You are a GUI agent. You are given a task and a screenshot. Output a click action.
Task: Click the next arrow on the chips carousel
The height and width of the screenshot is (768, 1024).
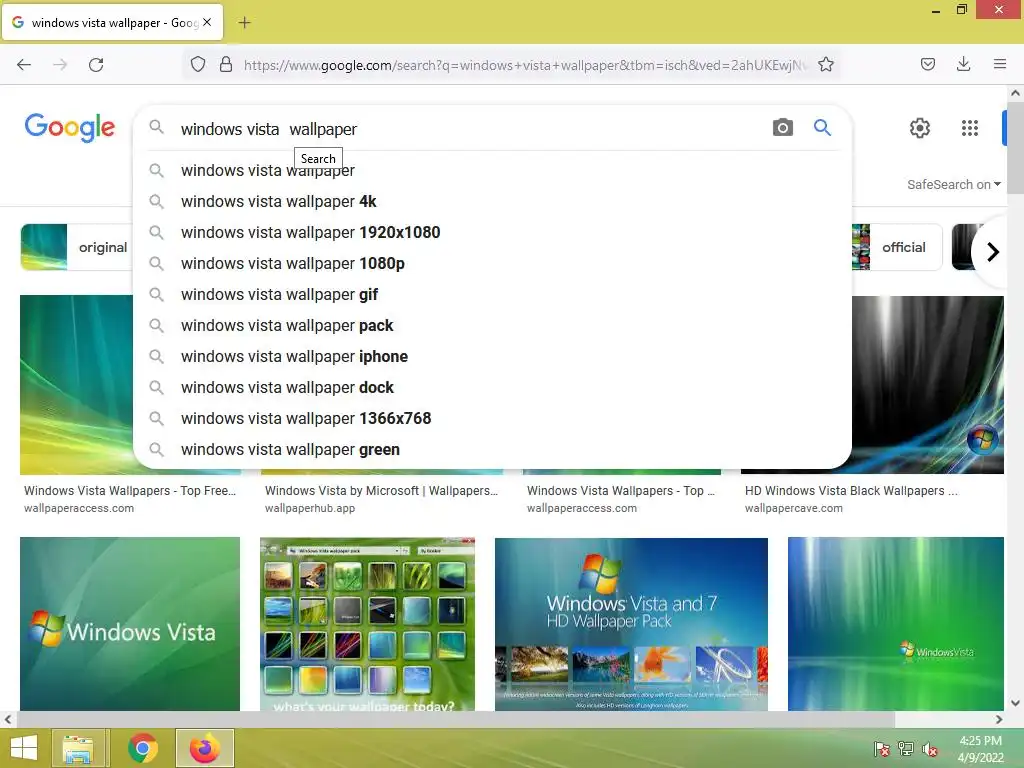[x=993, y=251]
